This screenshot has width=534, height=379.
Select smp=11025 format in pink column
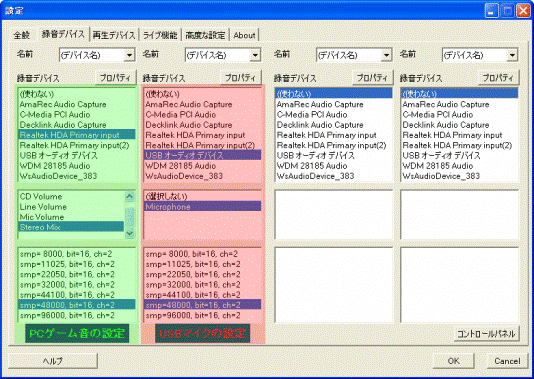pyautogui.click(x=203, y=264)
